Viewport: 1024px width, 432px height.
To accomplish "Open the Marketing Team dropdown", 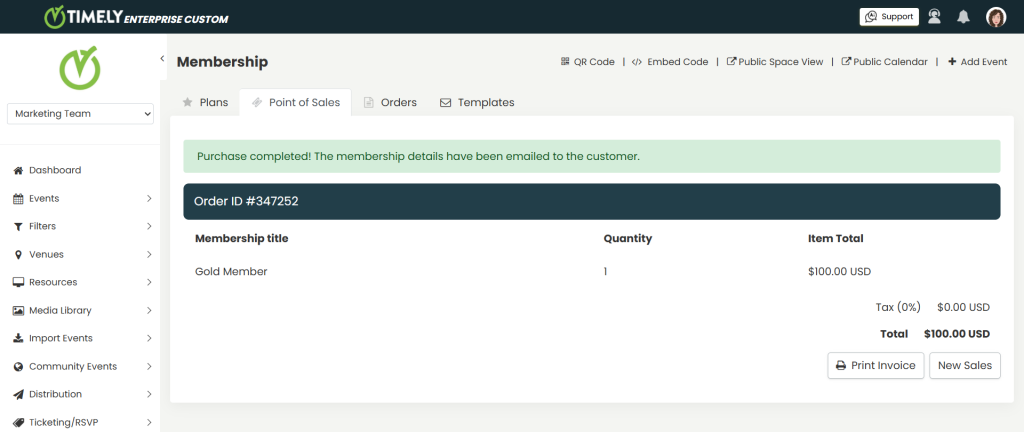I will click(x=80, y=114).
